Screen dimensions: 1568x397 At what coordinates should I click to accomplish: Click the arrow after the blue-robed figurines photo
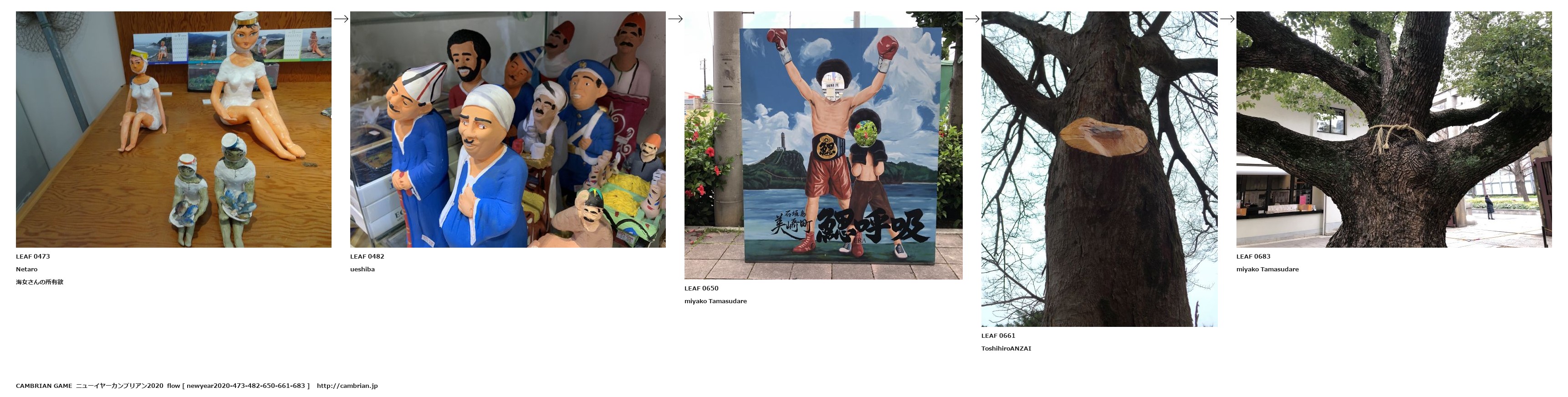coord(675,19)
